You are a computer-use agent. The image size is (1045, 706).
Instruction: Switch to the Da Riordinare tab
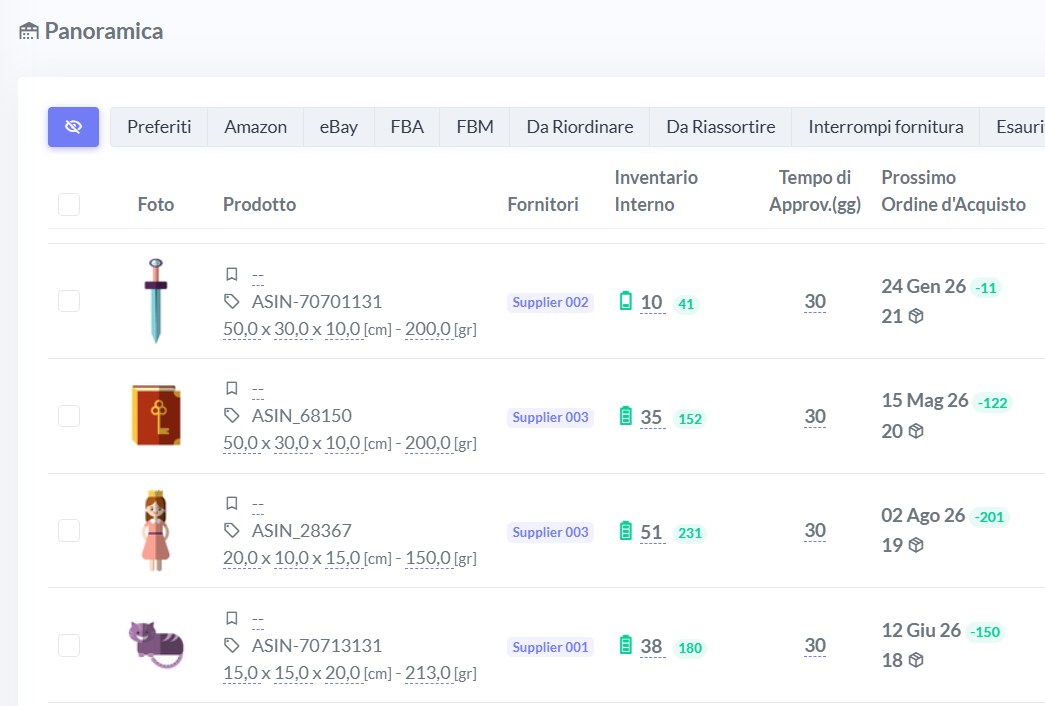tap(579, 127)
